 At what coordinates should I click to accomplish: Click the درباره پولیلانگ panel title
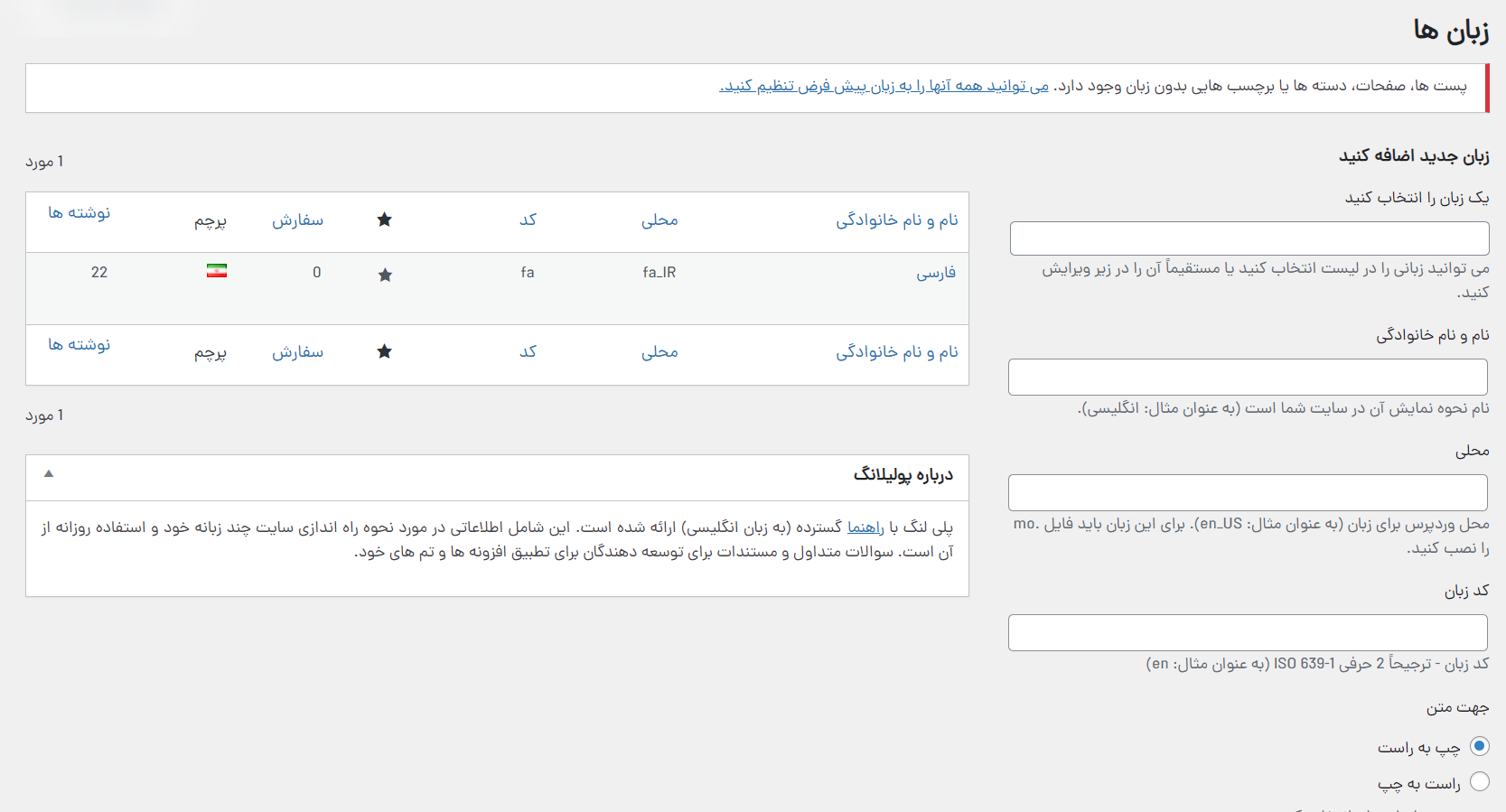coord(903,474)
